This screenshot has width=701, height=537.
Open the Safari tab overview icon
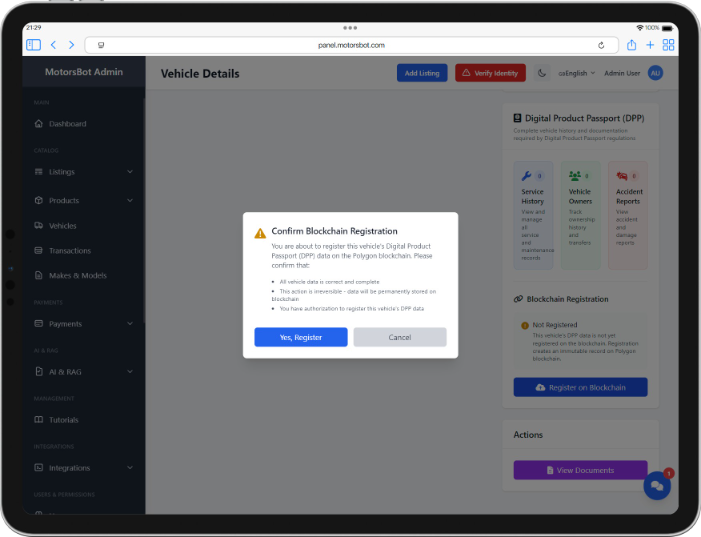click(668, 45)
